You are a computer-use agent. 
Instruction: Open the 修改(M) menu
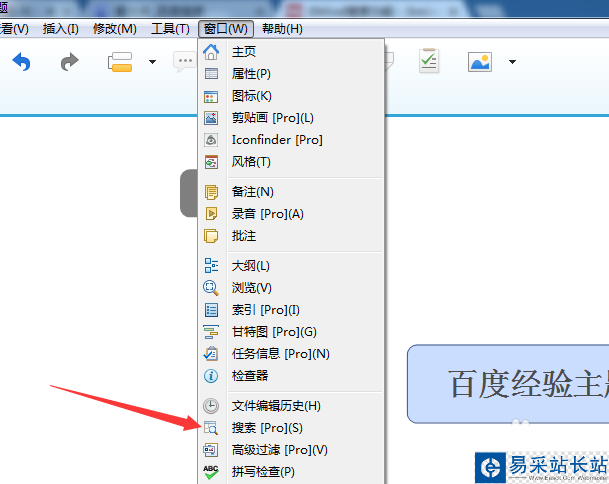tap(115, 29)
